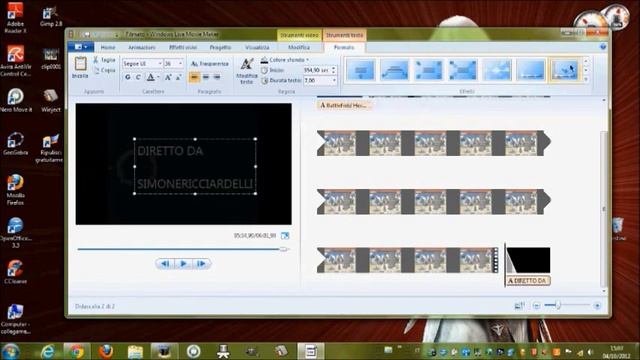Screen dimensions: 640x360
Task: Open the Colore sfondo dropdown
Action: tap(284, 60)
